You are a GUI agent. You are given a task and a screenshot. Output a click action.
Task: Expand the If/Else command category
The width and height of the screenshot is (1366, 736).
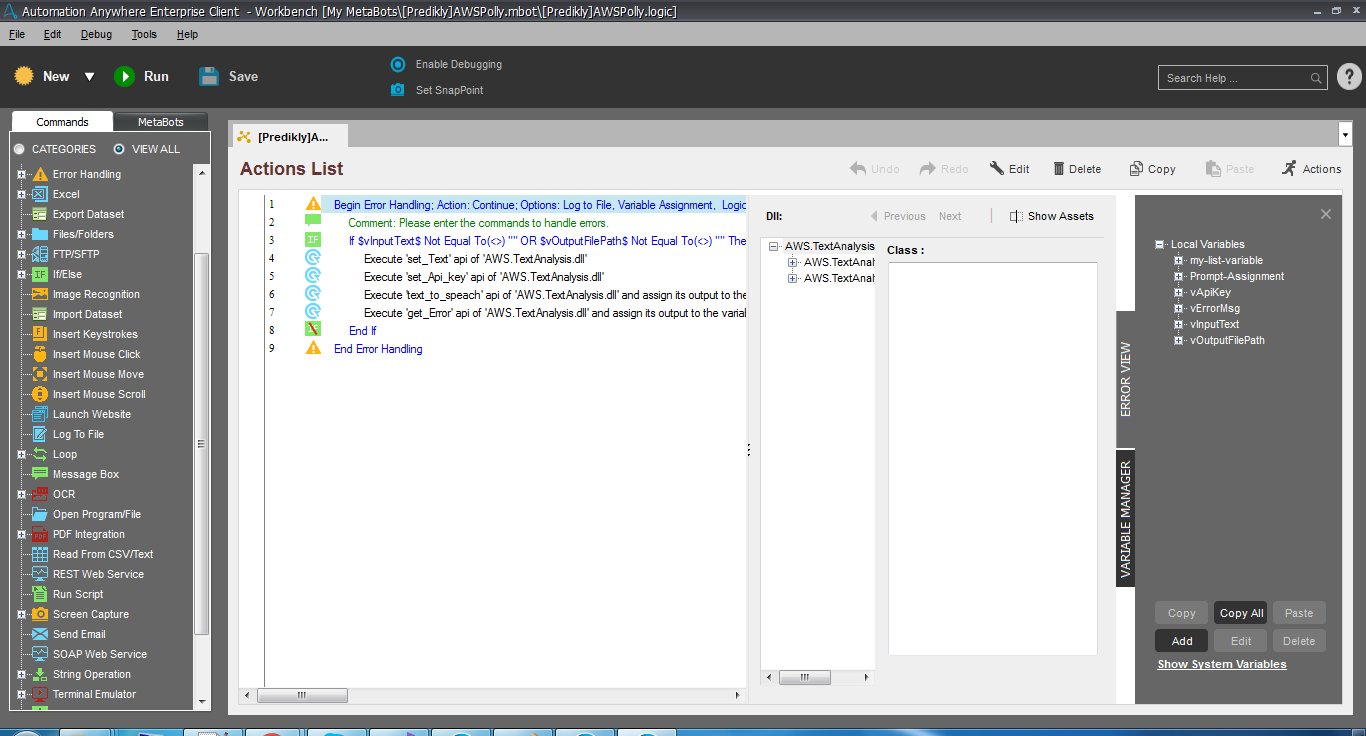coord(21,274)
